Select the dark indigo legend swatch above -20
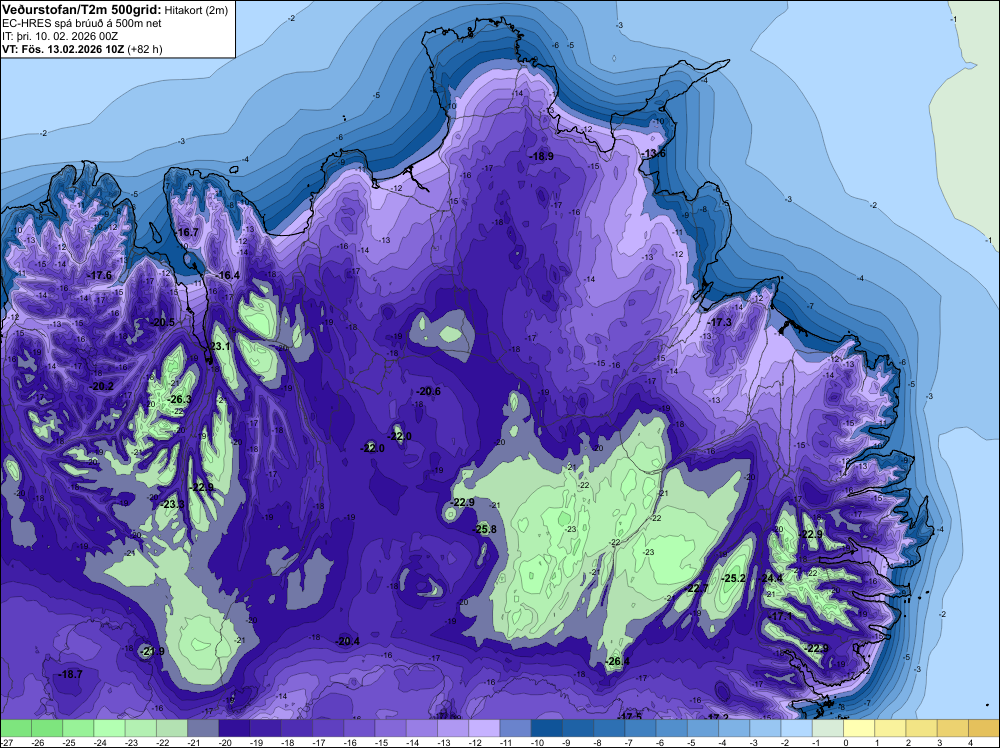1000x748 pixels. pos(234,728)
